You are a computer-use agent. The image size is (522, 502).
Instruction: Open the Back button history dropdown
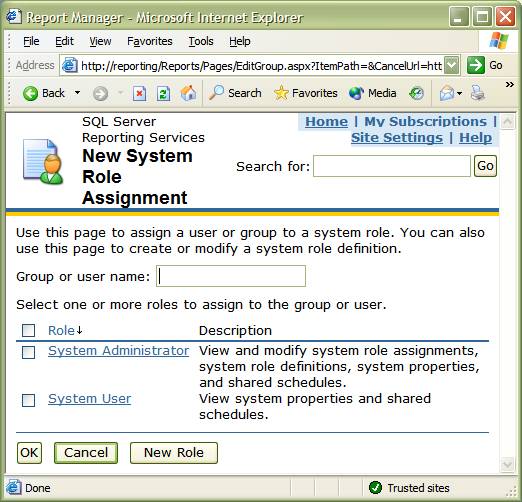coord(77,93)
